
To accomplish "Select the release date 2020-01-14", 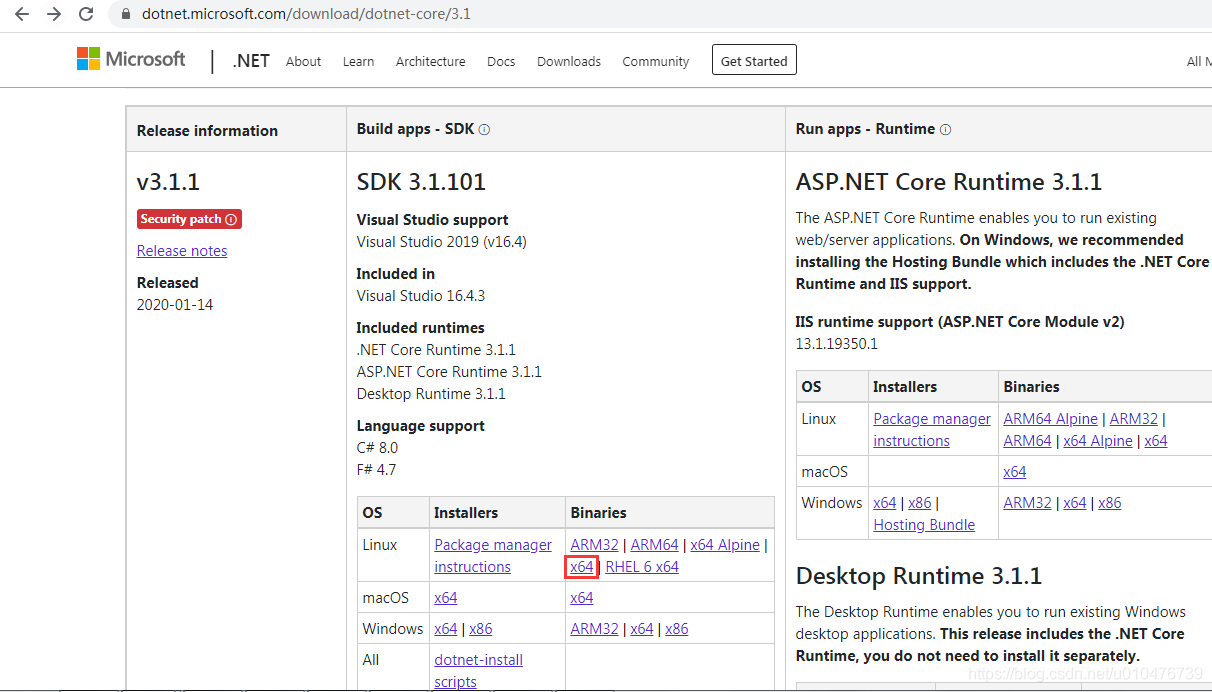I will (175, 305).
